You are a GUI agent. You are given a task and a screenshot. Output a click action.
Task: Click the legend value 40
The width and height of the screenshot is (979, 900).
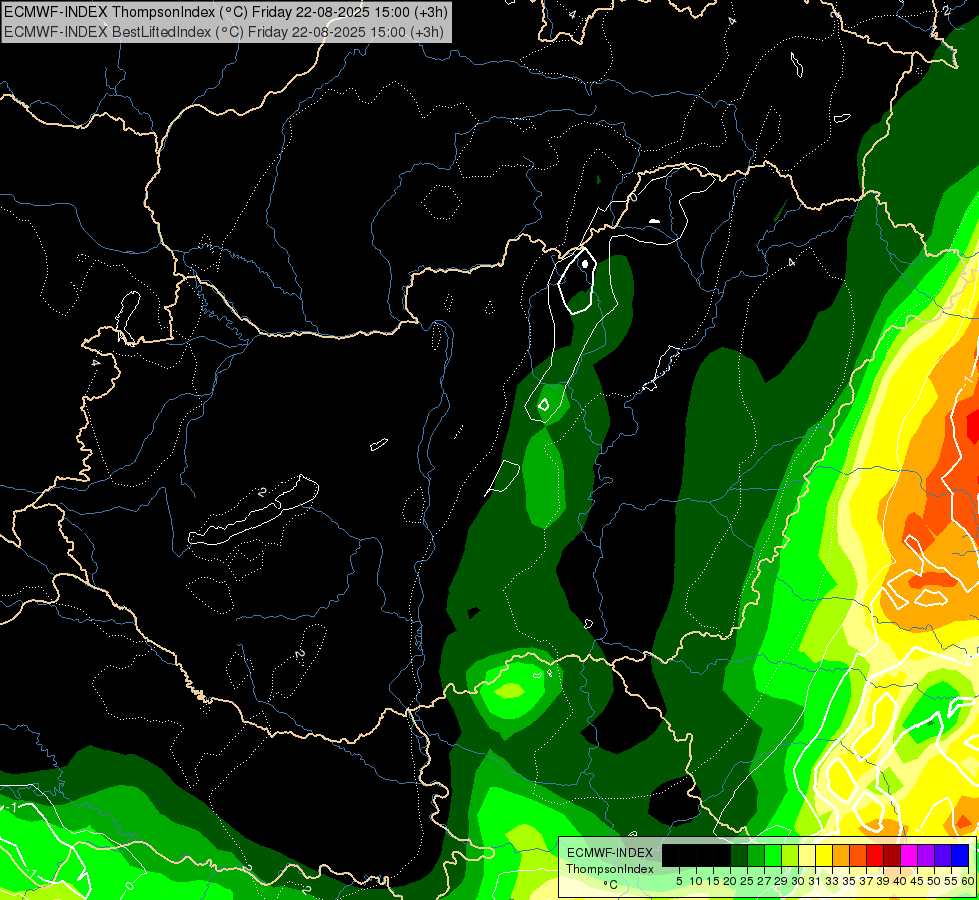coord(900,881)
